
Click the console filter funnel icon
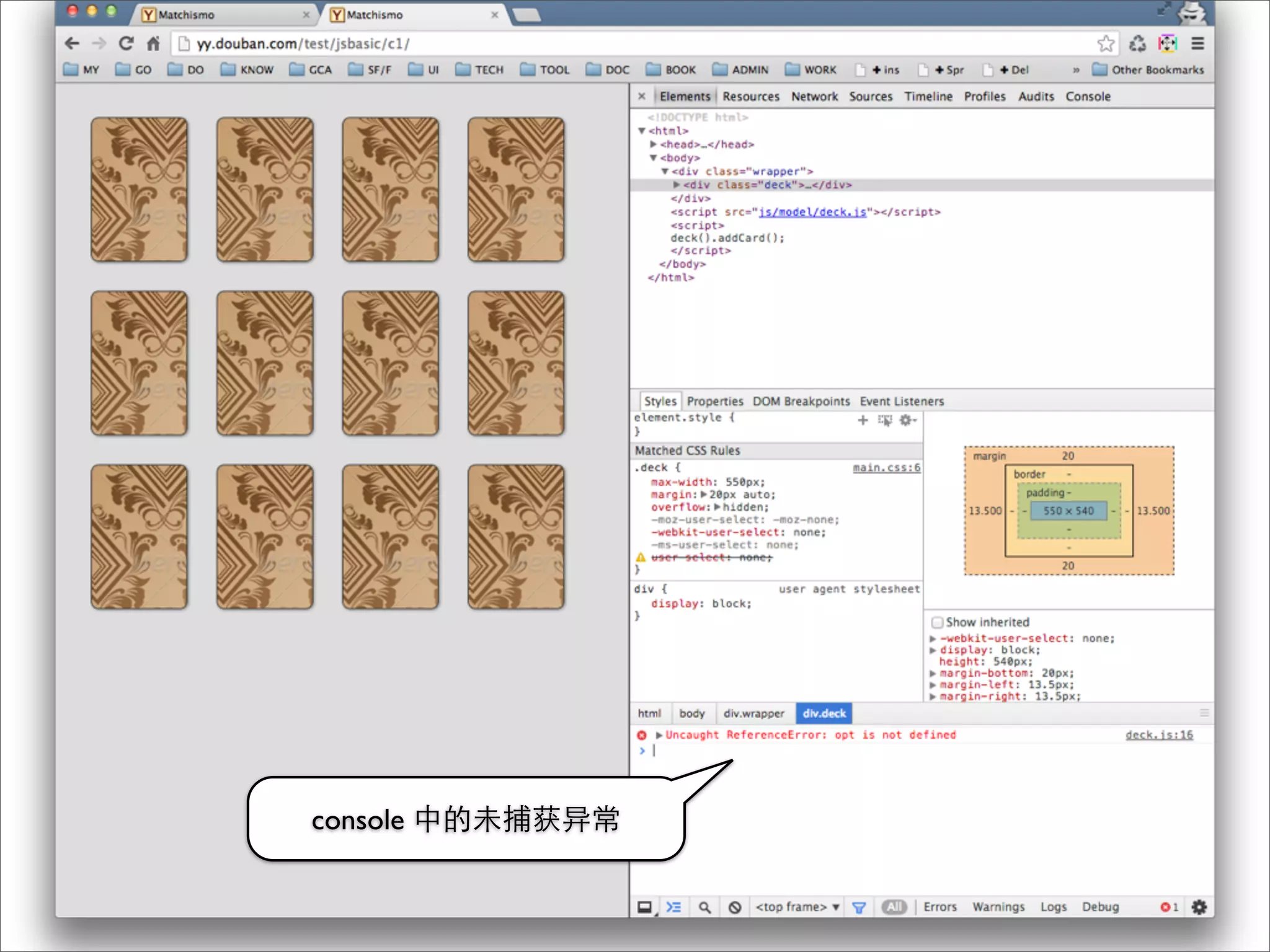859,908
